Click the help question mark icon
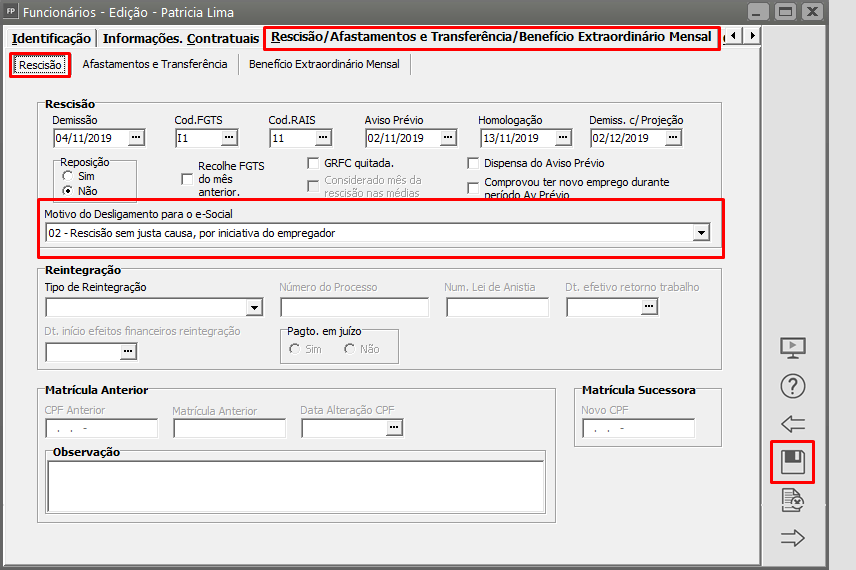The width and height of the screenshot is (856, 570). pyautogui.click(x=792, y=386)
